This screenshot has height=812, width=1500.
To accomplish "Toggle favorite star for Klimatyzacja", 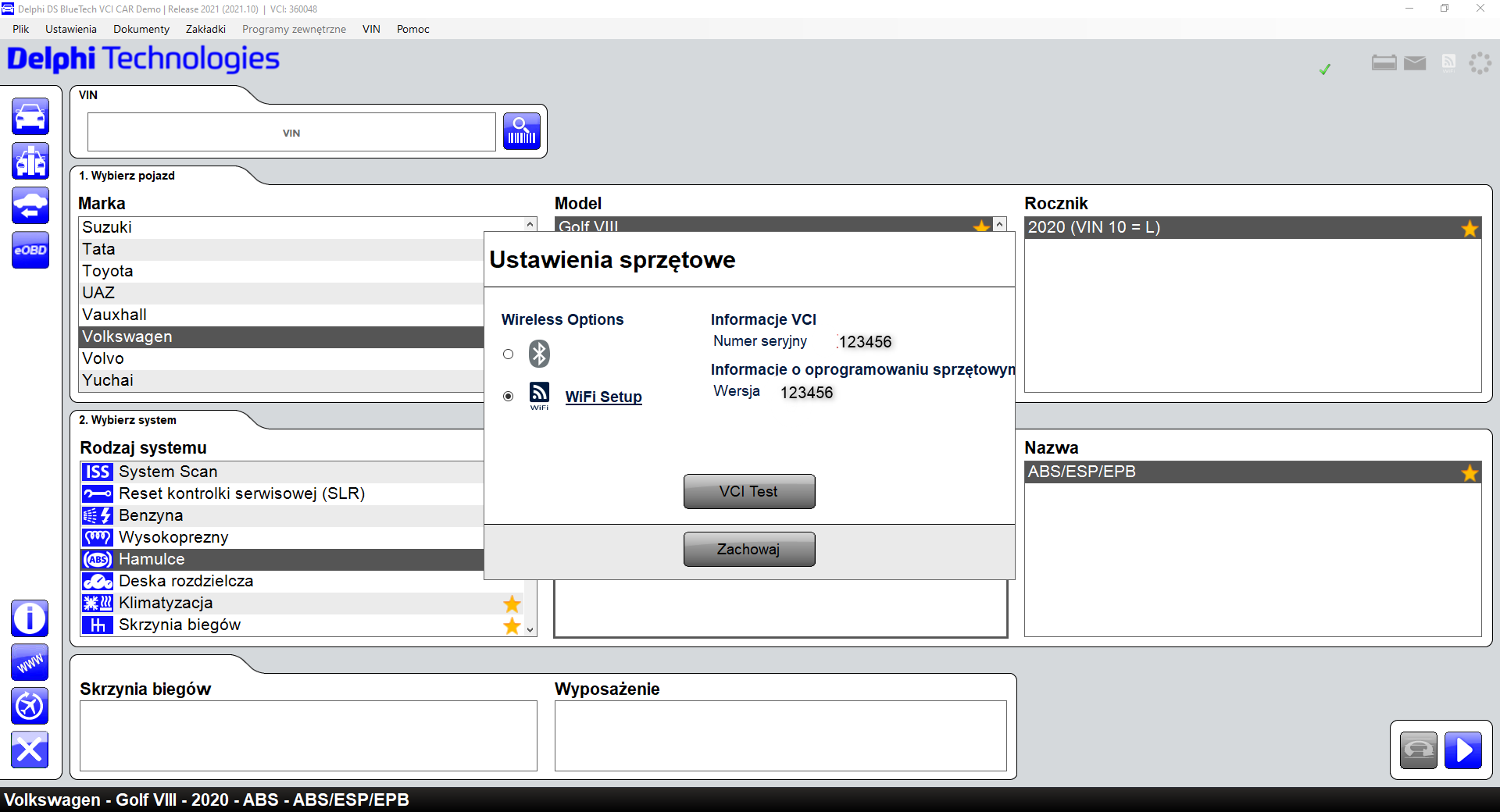I will pyautogui.click(x=512, y=604).
